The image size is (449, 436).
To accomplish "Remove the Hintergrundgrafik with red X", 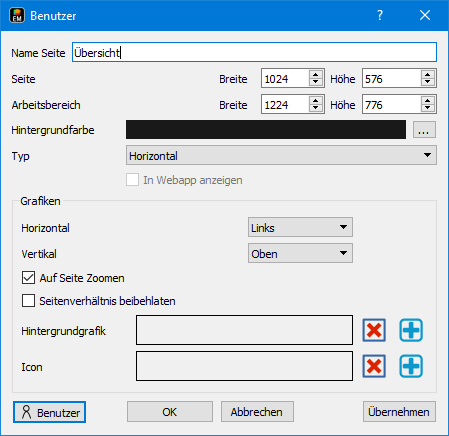I will click(x=374, y=330).
